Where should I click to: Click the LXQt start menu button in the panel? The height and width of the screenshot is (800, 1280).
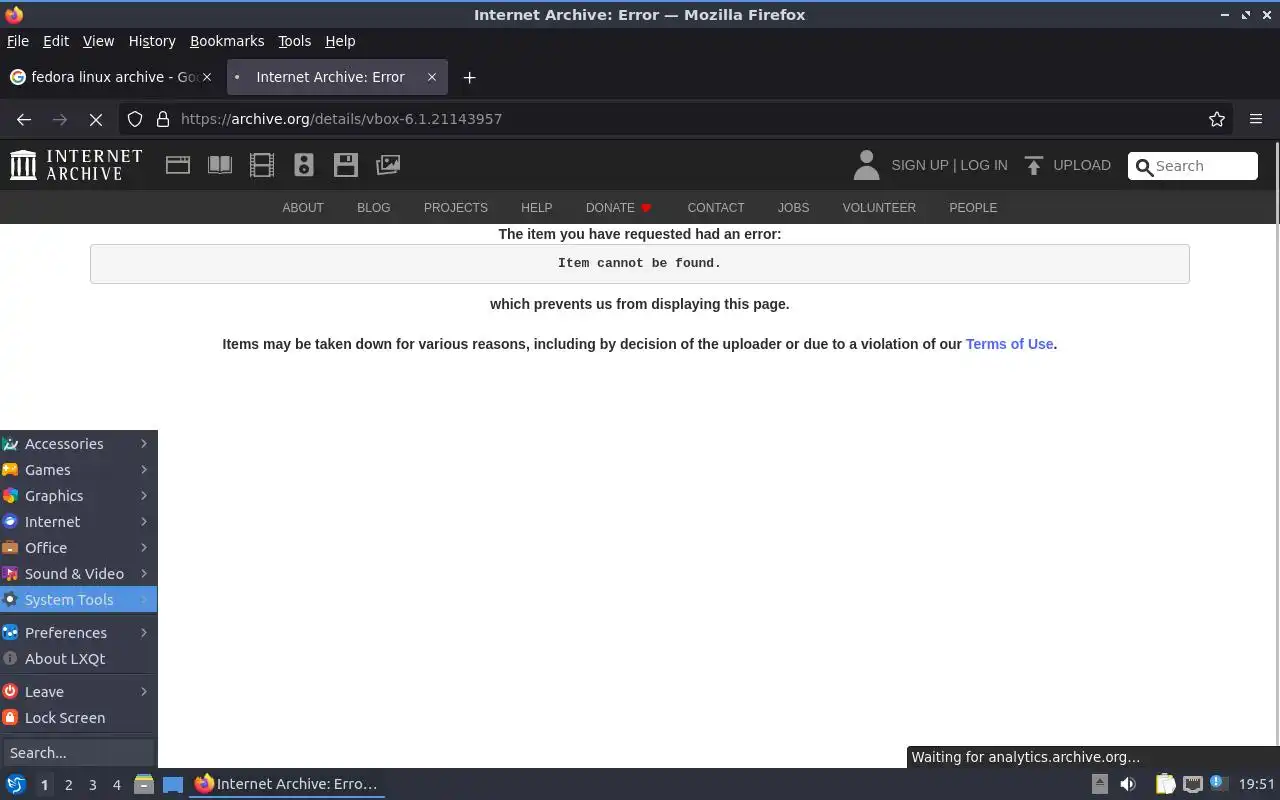point(16,784)
